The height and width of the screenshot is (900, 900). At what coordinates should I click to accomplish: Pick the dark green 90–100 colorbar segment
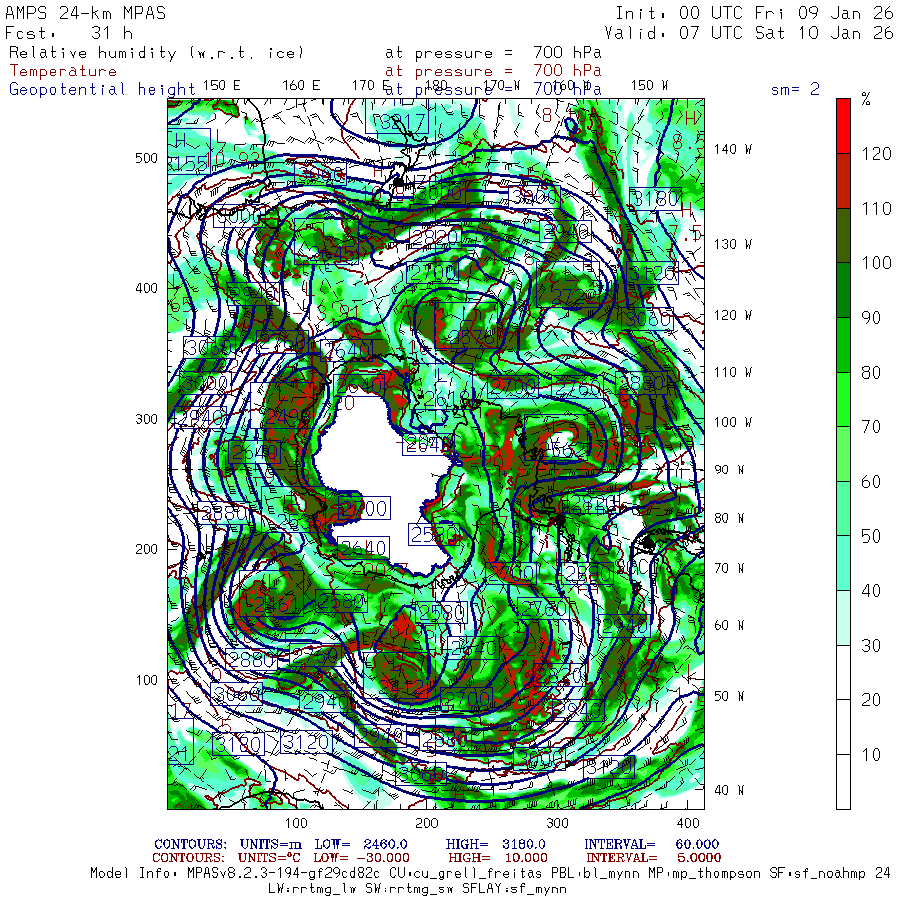(843, 290)
